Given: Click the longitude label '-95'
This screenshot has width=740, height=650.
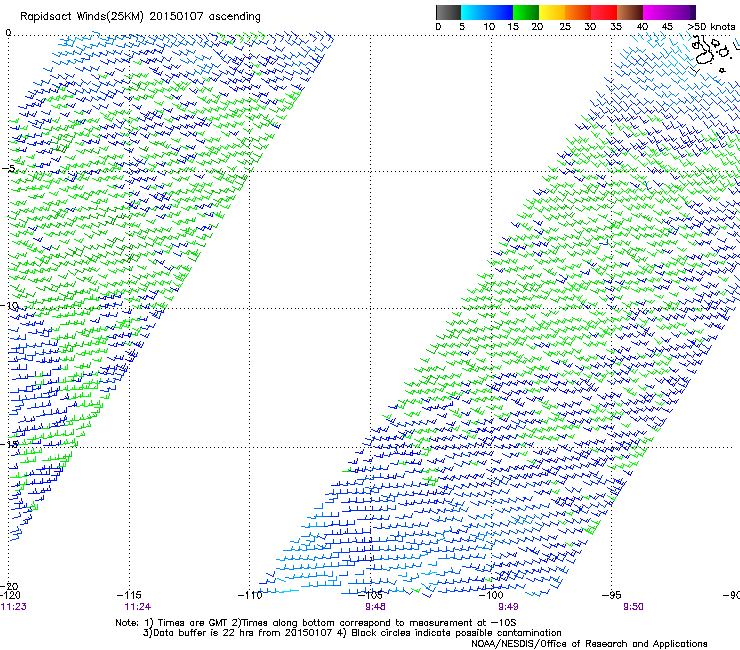Looking at the screenshot, I should [x=612, y=595].
